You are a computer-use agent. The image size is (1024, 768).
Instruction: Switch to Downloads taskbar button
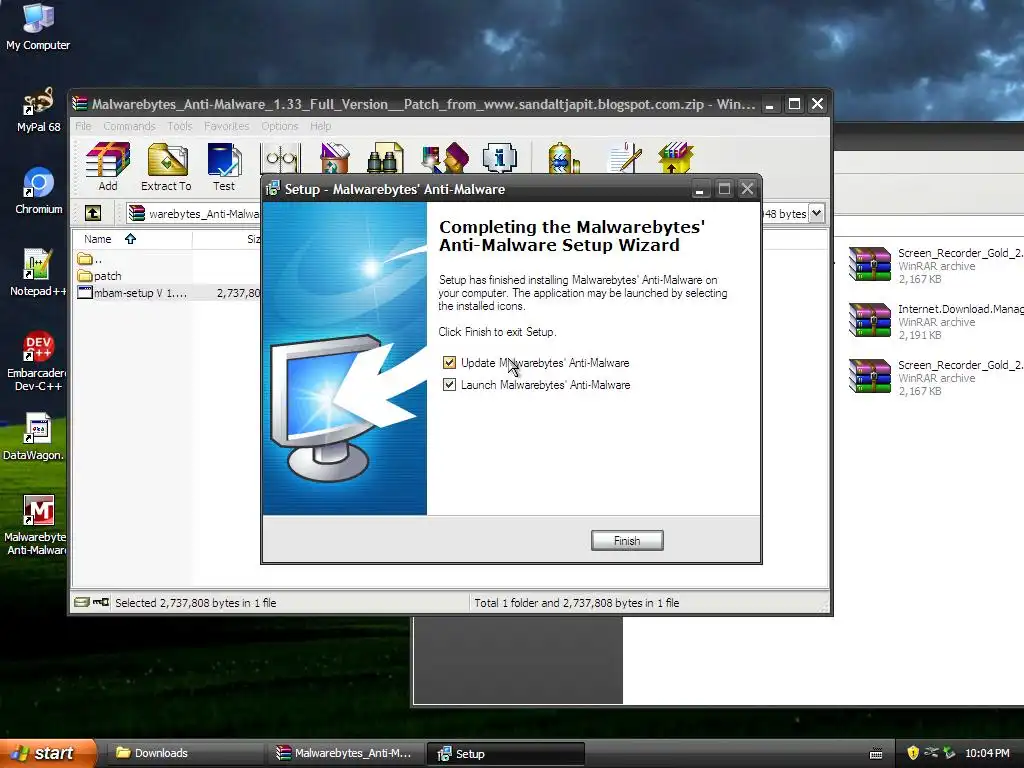(x=183, y=753)
